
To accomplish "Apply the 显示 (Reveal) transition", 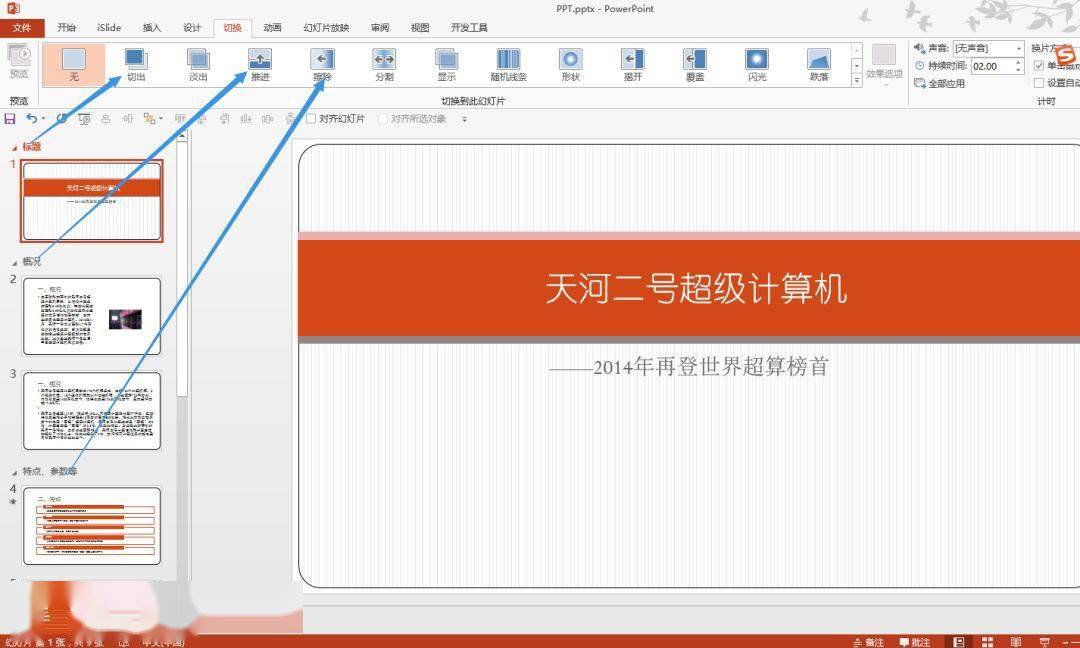I will pyautogui.click(x=446, y=65).
